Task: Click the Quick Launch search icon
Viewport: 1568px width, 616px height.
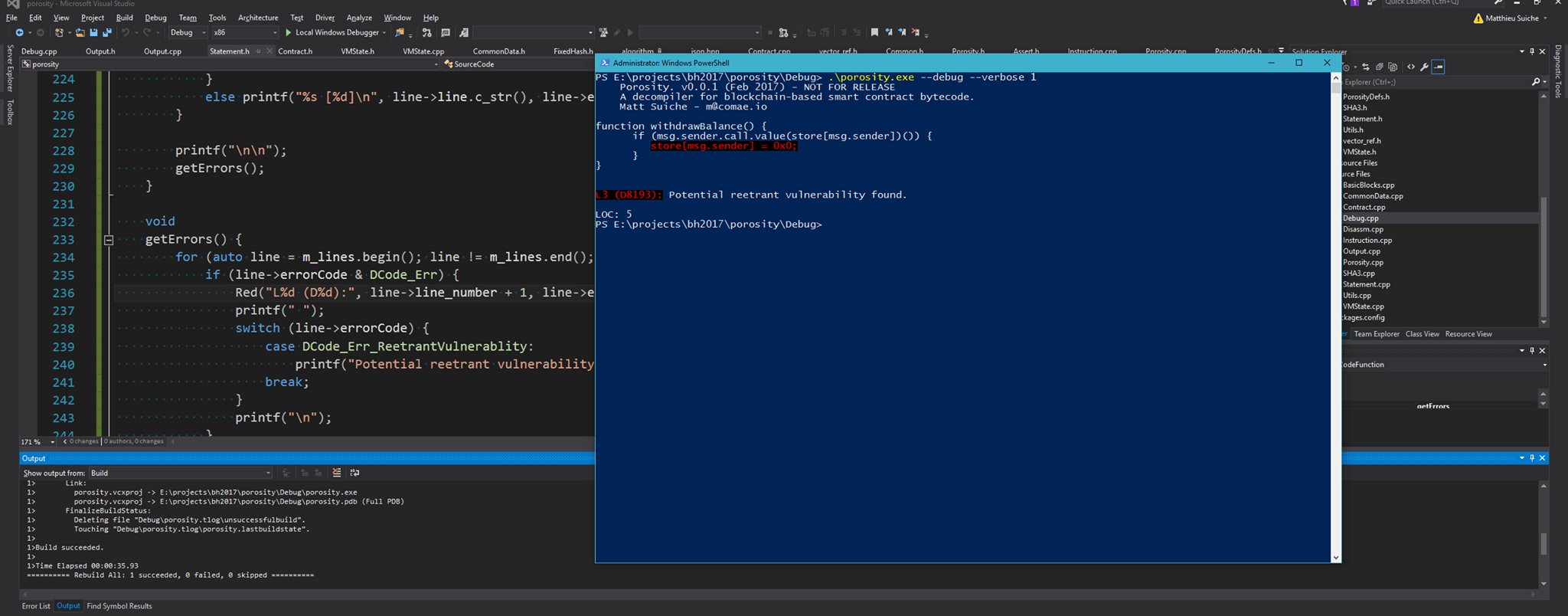Action: [x=1498, y=2]
